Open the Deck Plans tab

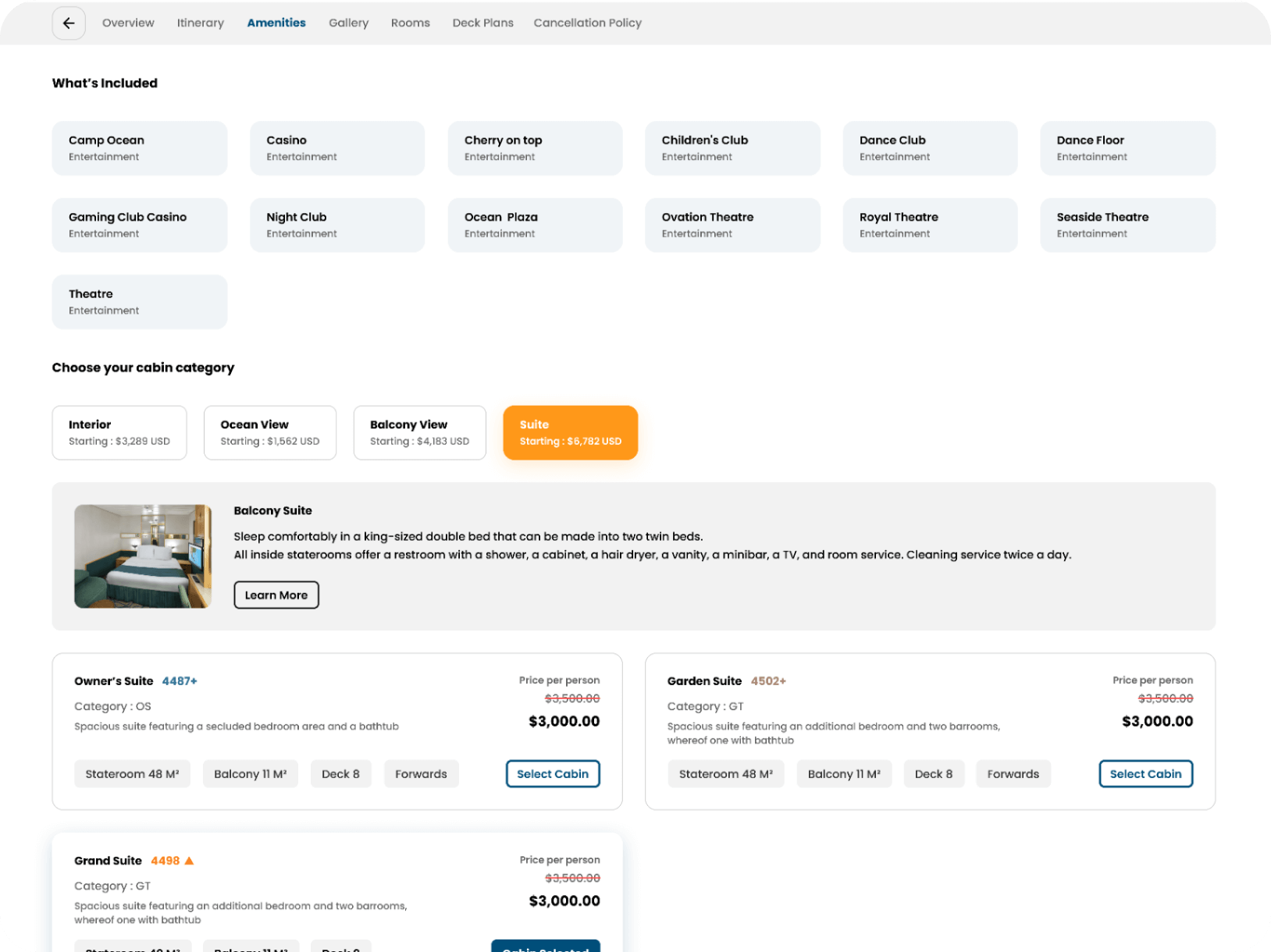click(482, 23)
